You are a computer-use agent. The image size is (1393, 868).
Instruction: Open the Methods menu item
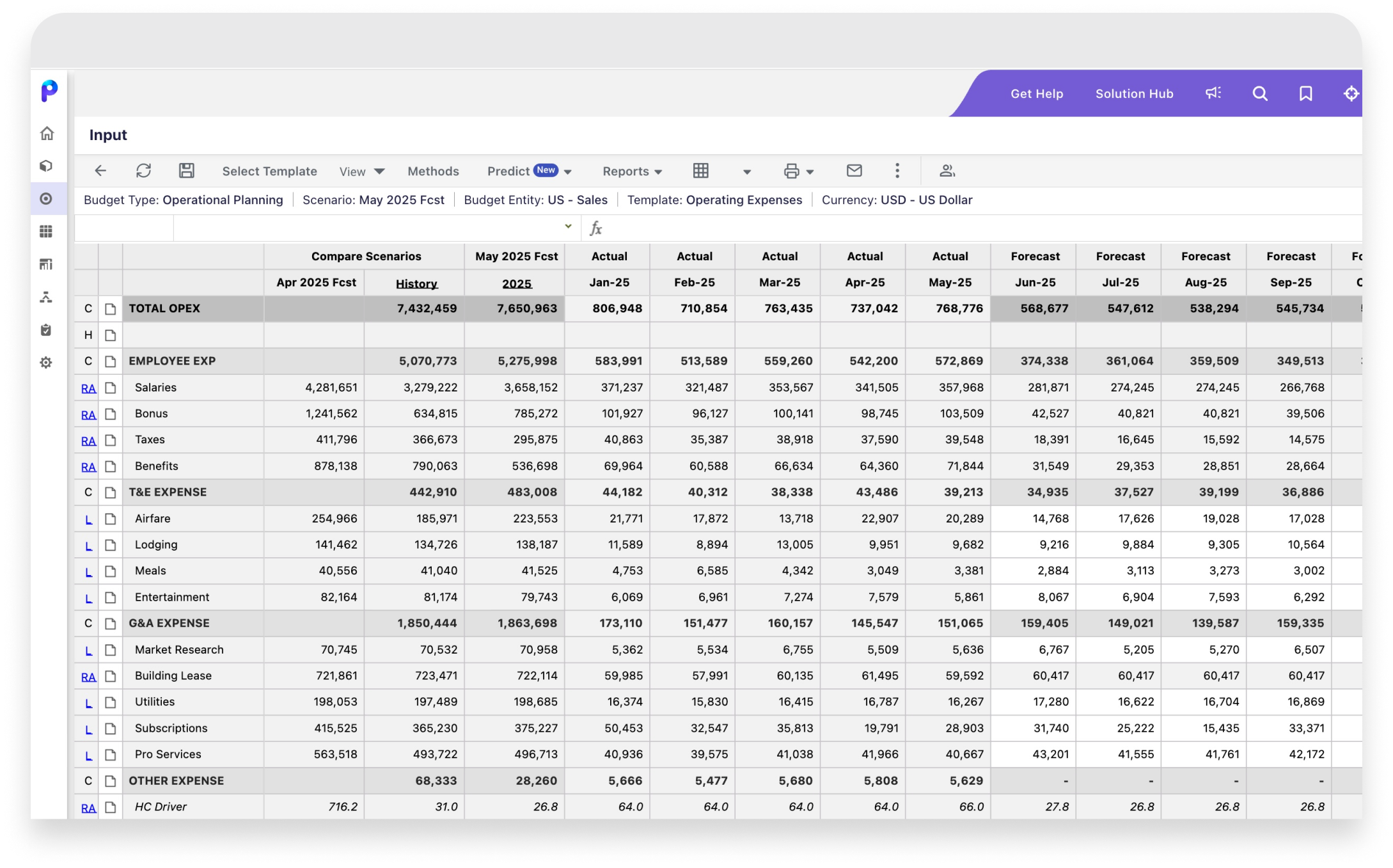click(433, 171)
